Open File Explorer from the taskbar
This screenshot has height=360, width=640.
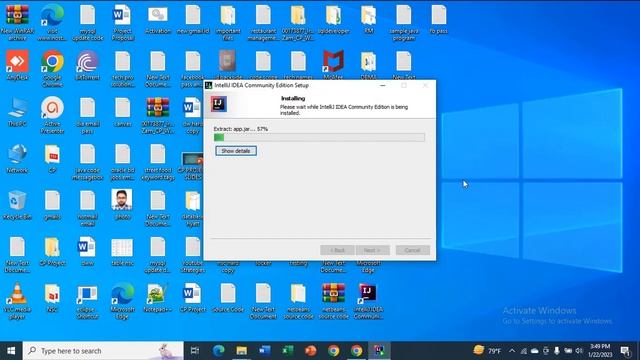(242, 351)
